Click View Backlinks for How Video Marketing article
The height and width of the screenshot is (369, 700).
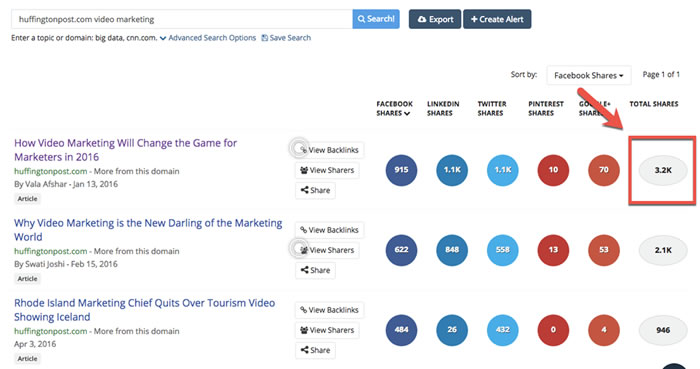click(x=329, y=150)
